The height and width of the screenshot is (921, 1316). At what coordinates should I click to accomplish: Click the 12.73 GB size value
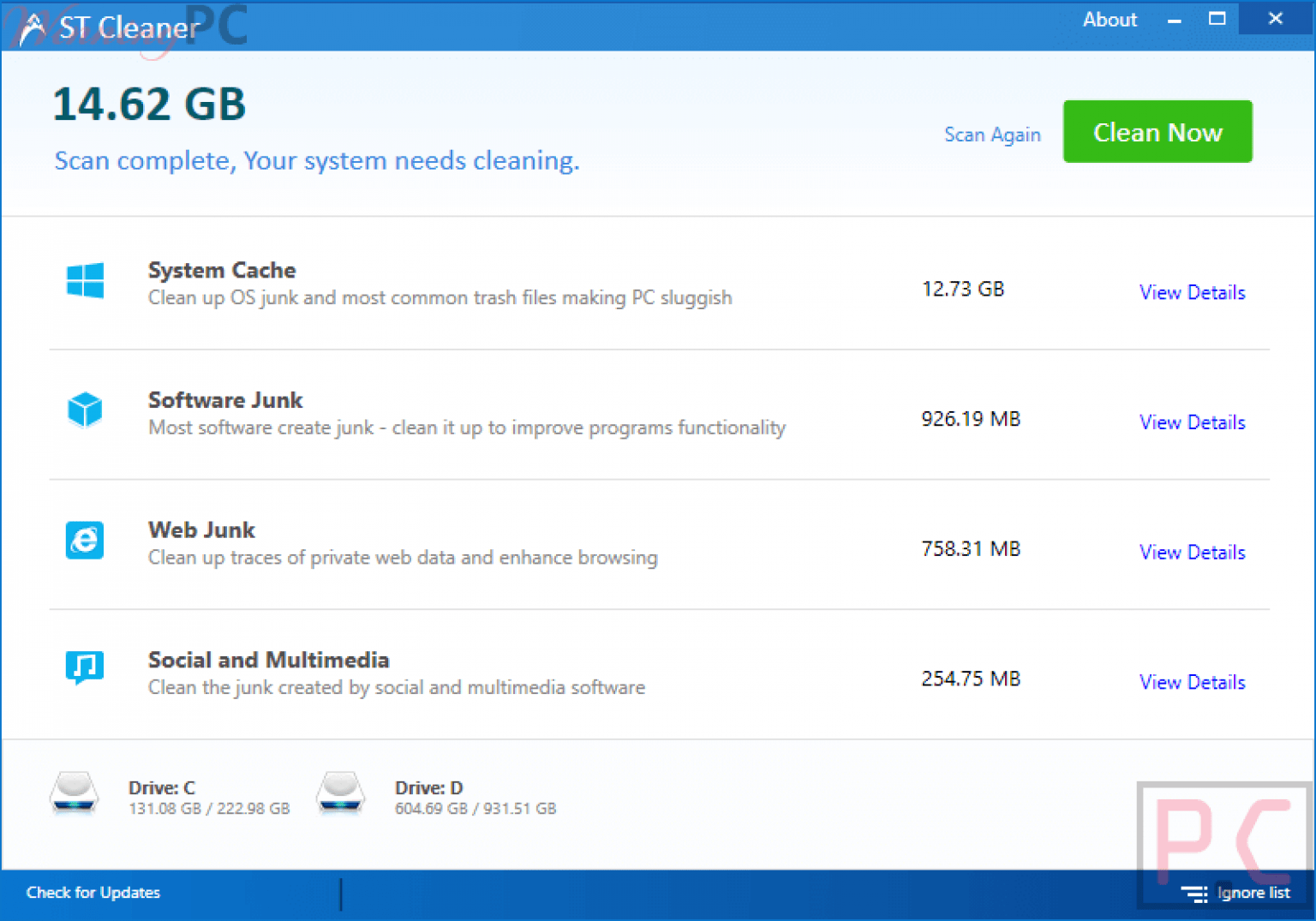click(x=963, y=289)
